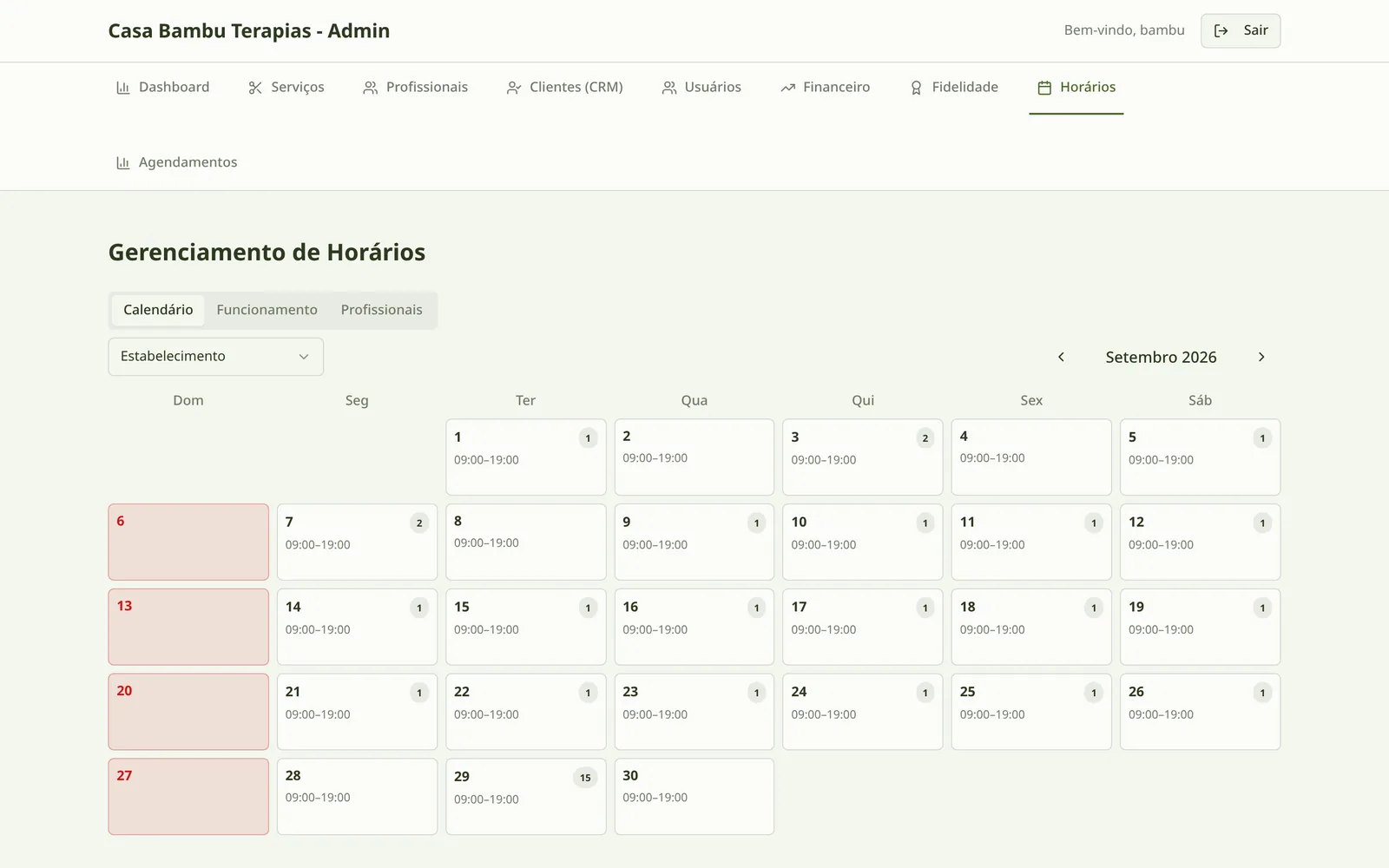The height and width of the screenshot is (868, 1389).
Task: Click the Sáb weekday header
Action: coord(1200,401)
